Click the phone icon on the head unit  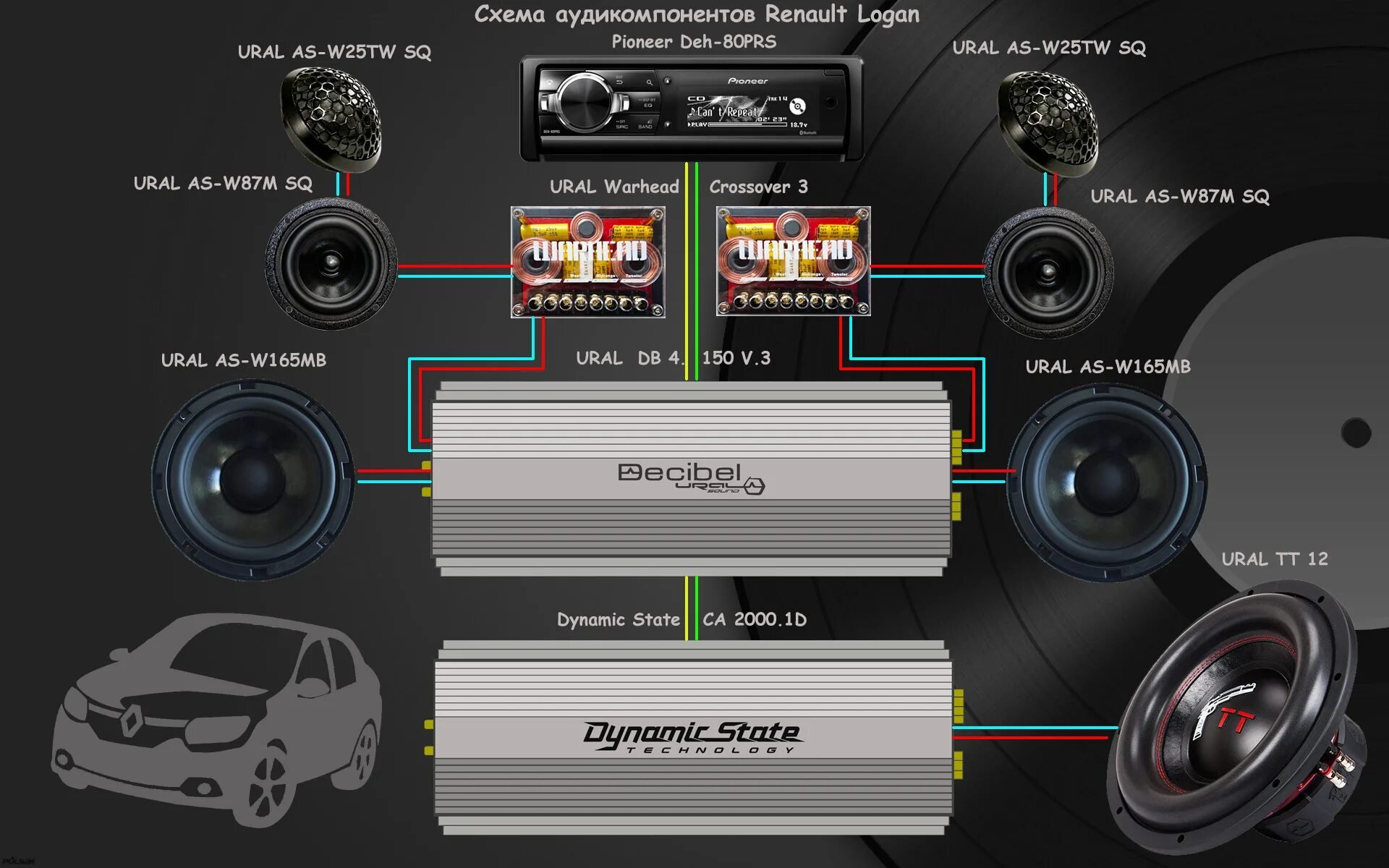(550, 82)
